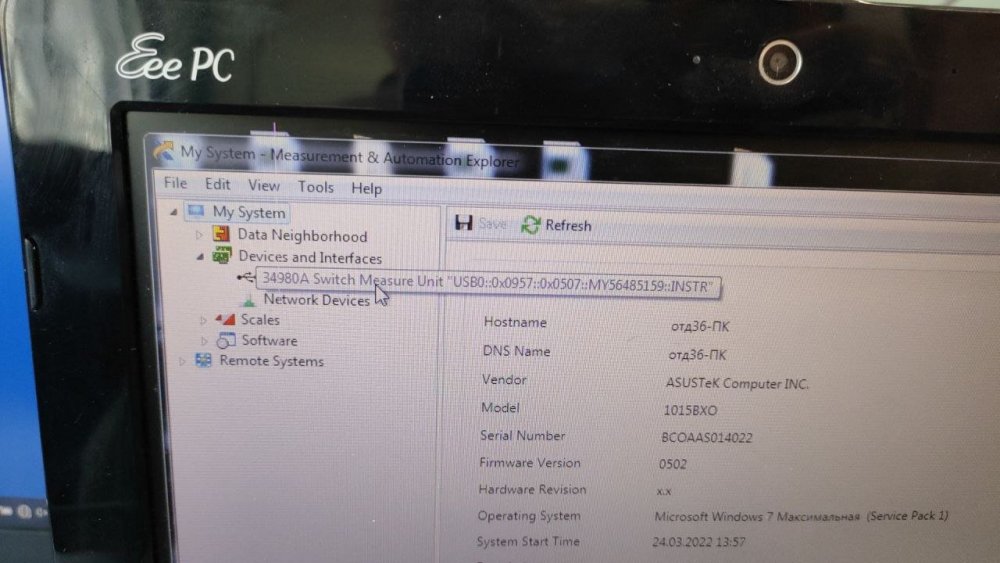Image resolution: width=1000 pixels, height=563 pixels.
Task: Click the Software icon in tree
Action: [x=226, y=340]
